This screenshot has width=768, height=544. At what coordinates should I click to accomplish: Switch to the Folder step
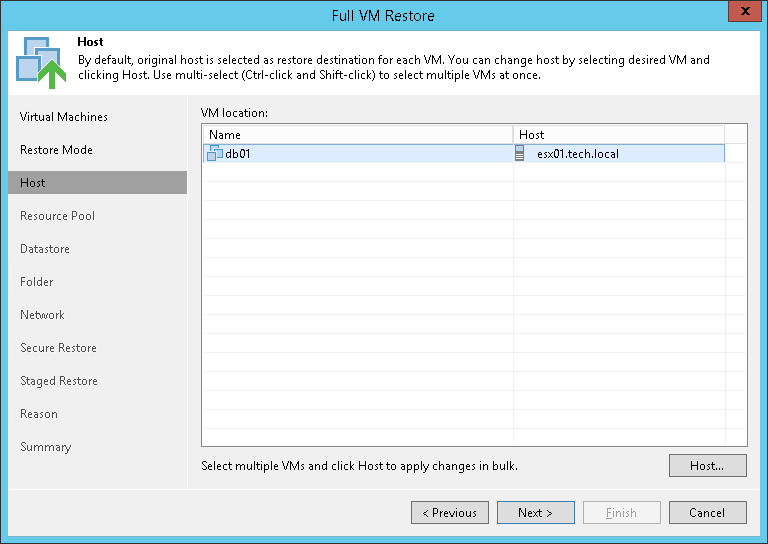(x=37, y=282)
